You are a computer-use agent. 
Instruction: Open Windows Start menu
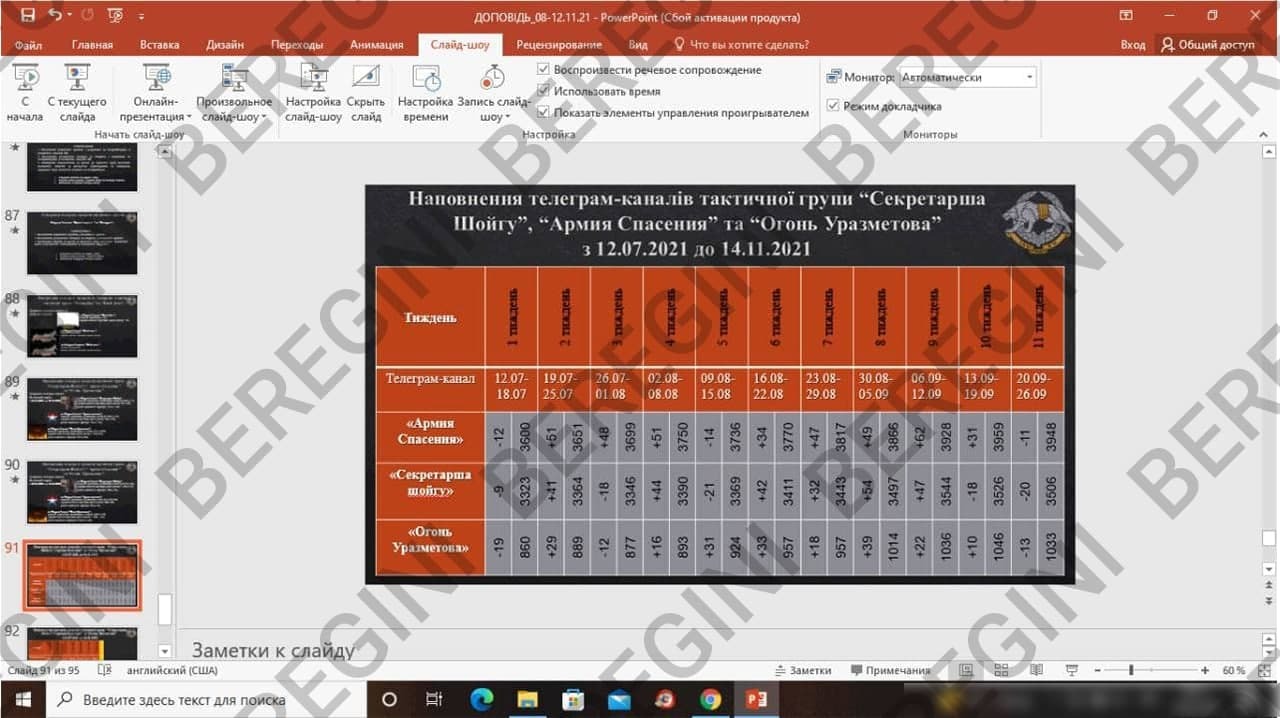click(x=23, y=699)
